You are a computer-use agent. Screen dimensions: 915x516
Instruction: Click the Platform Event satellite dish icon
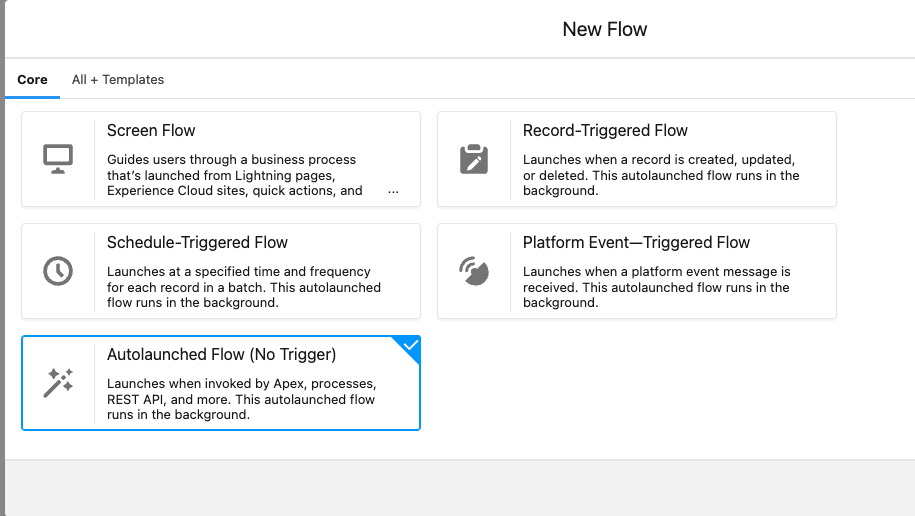pyautogui.click(x=474, y=271)
